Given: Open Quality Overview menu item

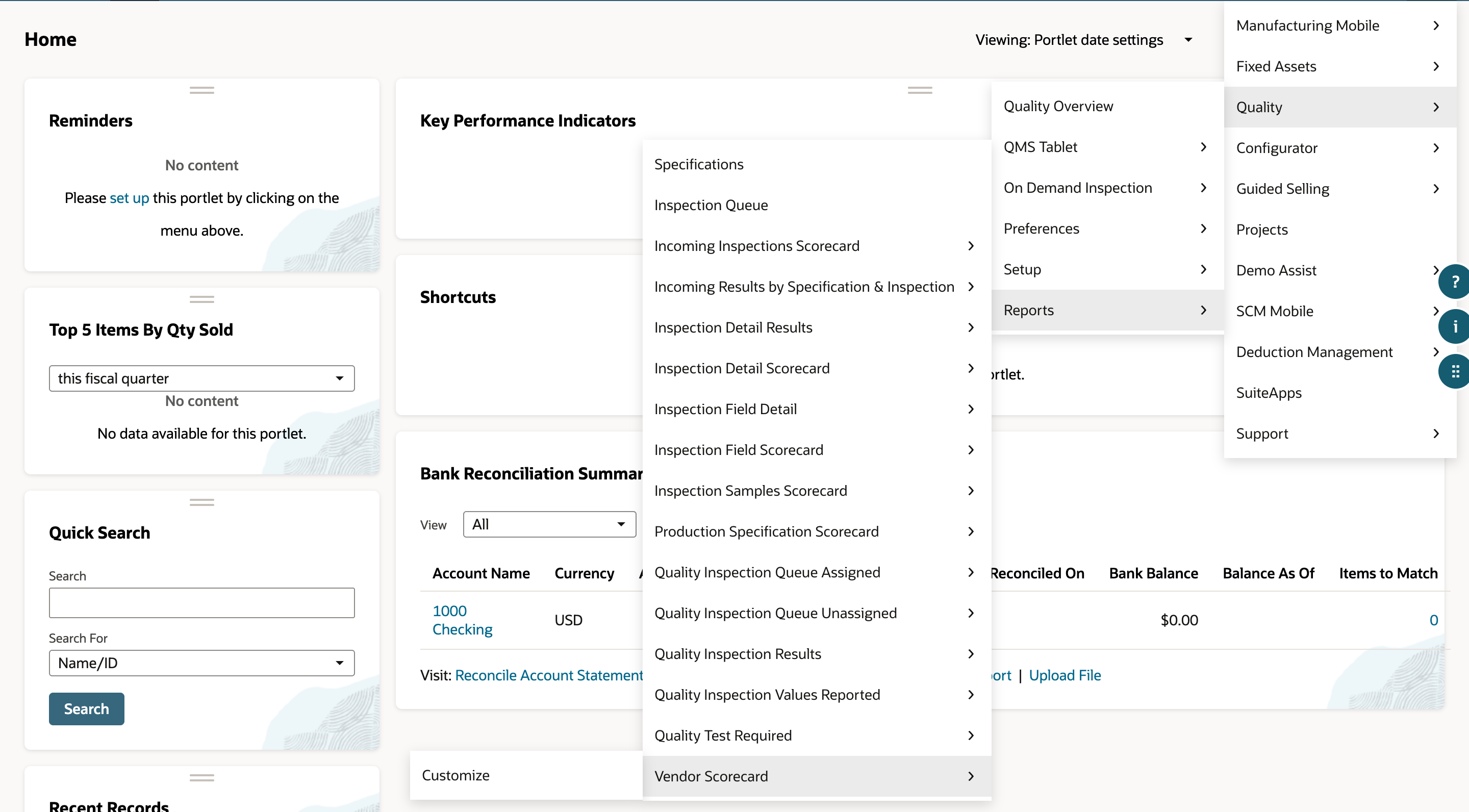Looking at the screenshot, I should tap(1107, 107).
